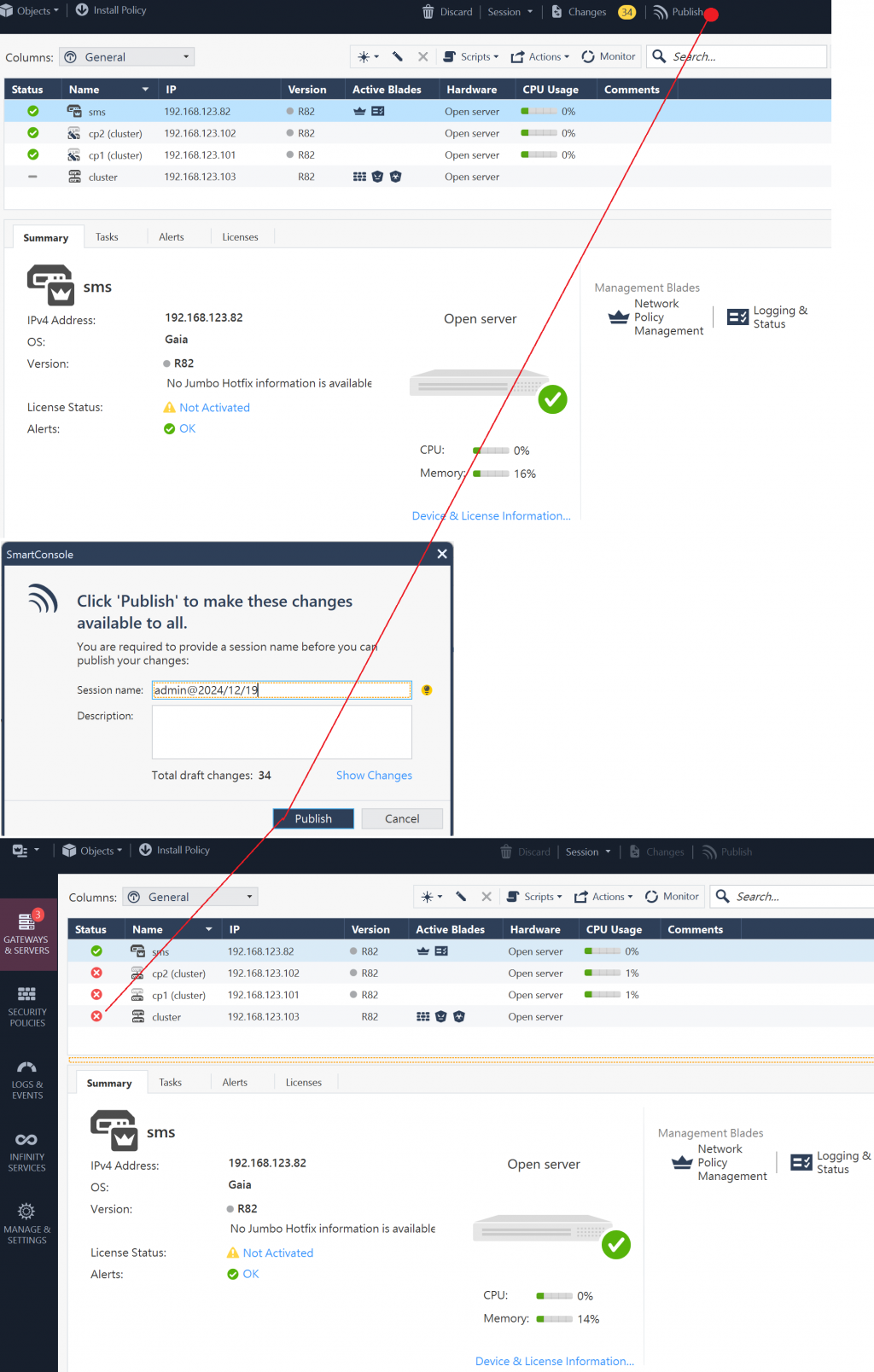Expand the Objects menu in the 34-changes window
This screenshot has width=874, height=1372.
coord(30,11)
